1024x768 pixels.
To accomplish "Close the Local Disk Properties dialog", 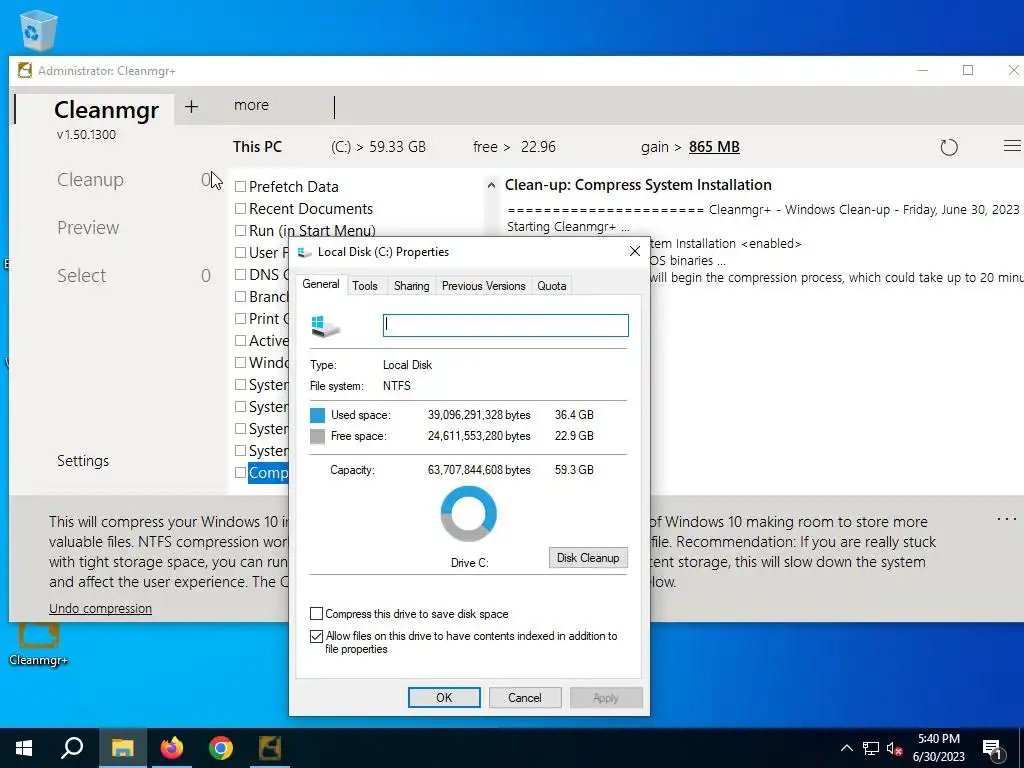I will 634,251.
